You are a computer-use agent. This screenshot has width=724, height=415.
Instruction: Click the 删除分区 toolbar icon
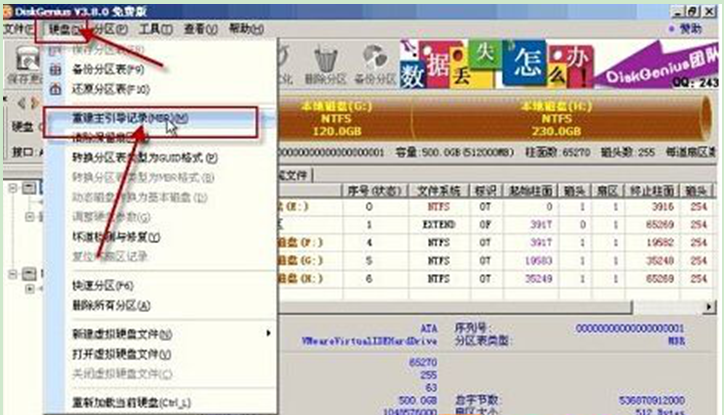(x=326, y=60)
